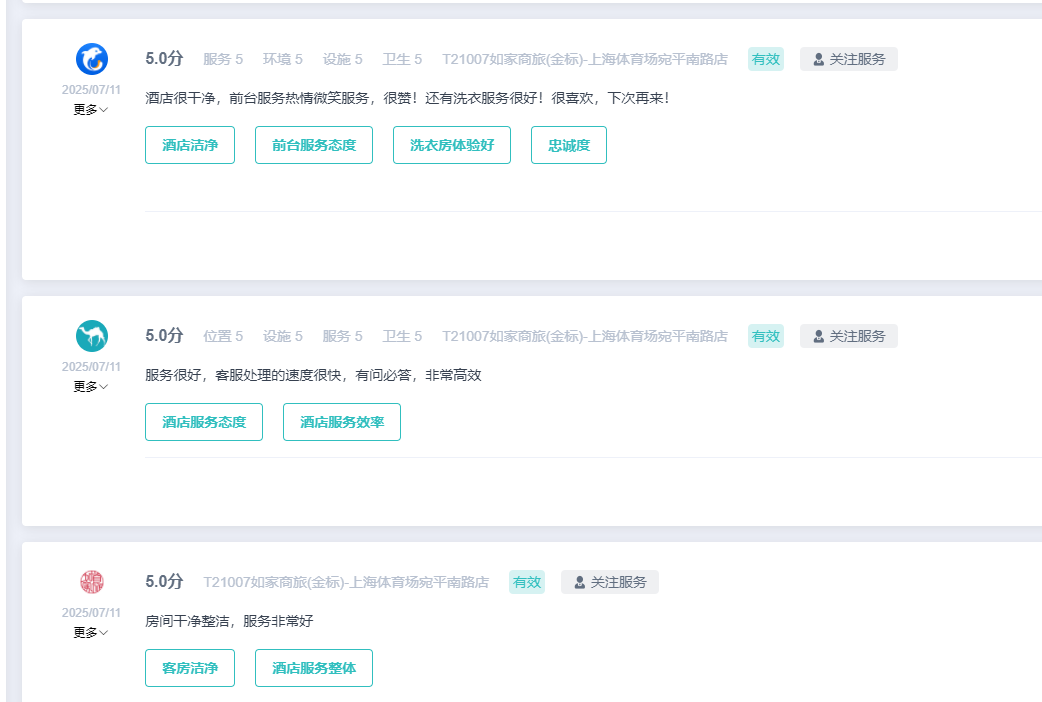
Task: Click person icon in third review's 关注服务
Action: pos(579,582)
